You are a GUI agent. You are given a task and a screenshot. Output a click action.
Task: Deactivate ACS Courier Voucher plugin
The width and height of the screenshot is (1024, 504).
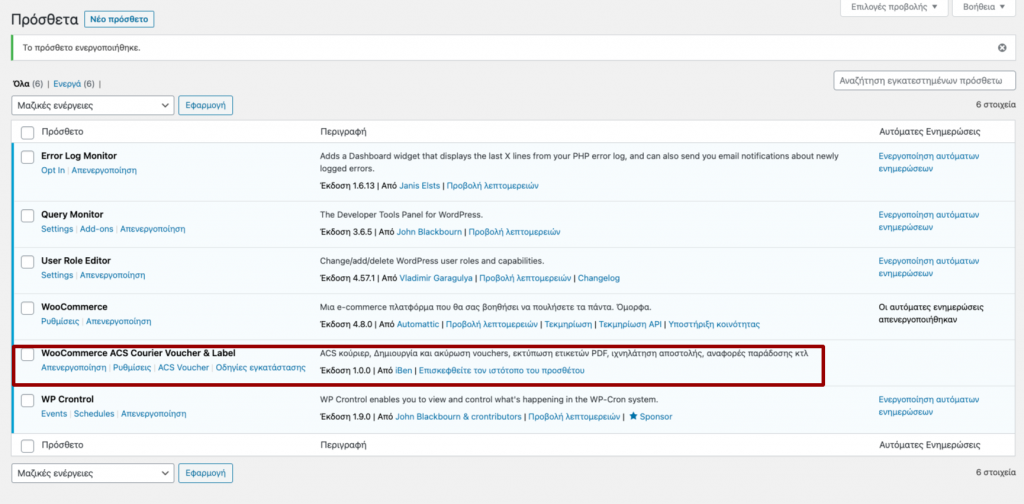(x=74, y=368)
